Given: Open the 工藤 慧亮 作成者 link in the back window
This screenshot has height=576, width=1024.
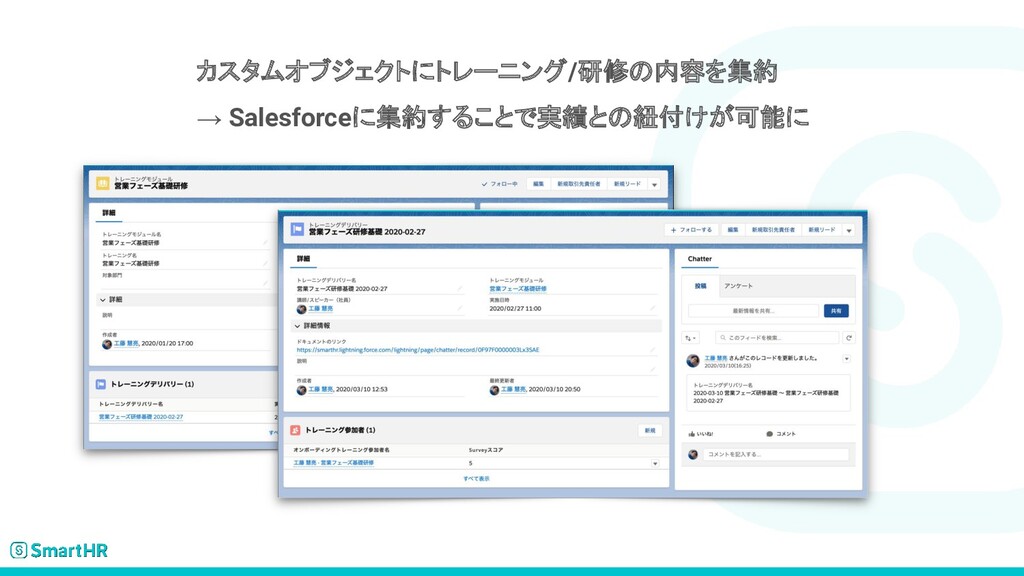Looking at the screenshot, I should tap(126, 344).
